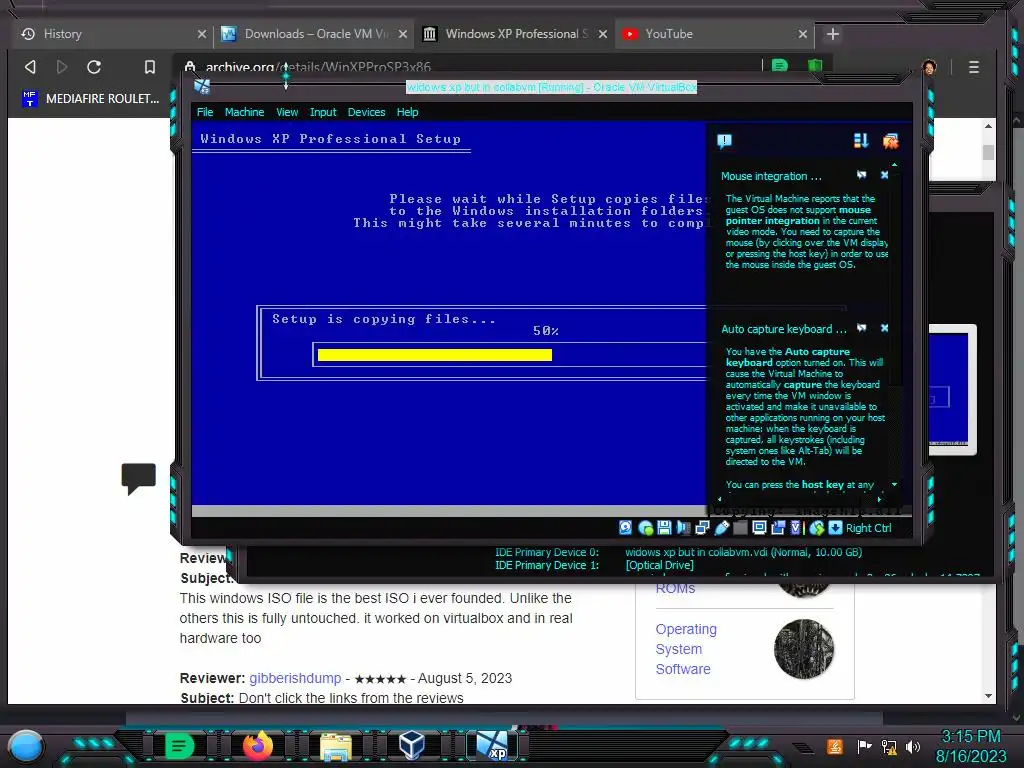
Task: Click the volume speaker icon in system tray
Action: (x=913, y=746)
